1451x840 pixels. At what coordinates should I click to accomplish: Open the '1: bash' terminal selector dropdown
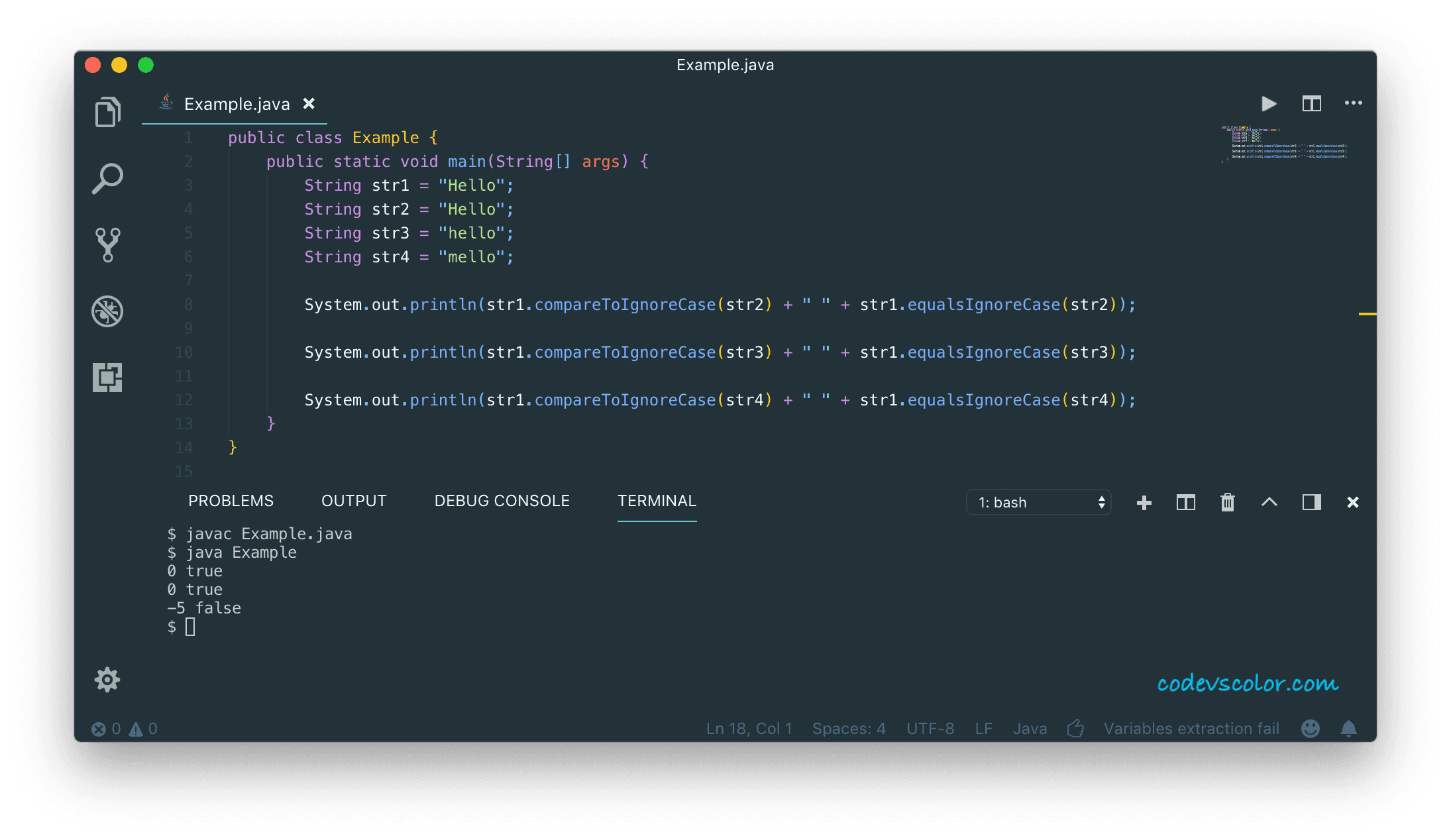point(1038,502)
